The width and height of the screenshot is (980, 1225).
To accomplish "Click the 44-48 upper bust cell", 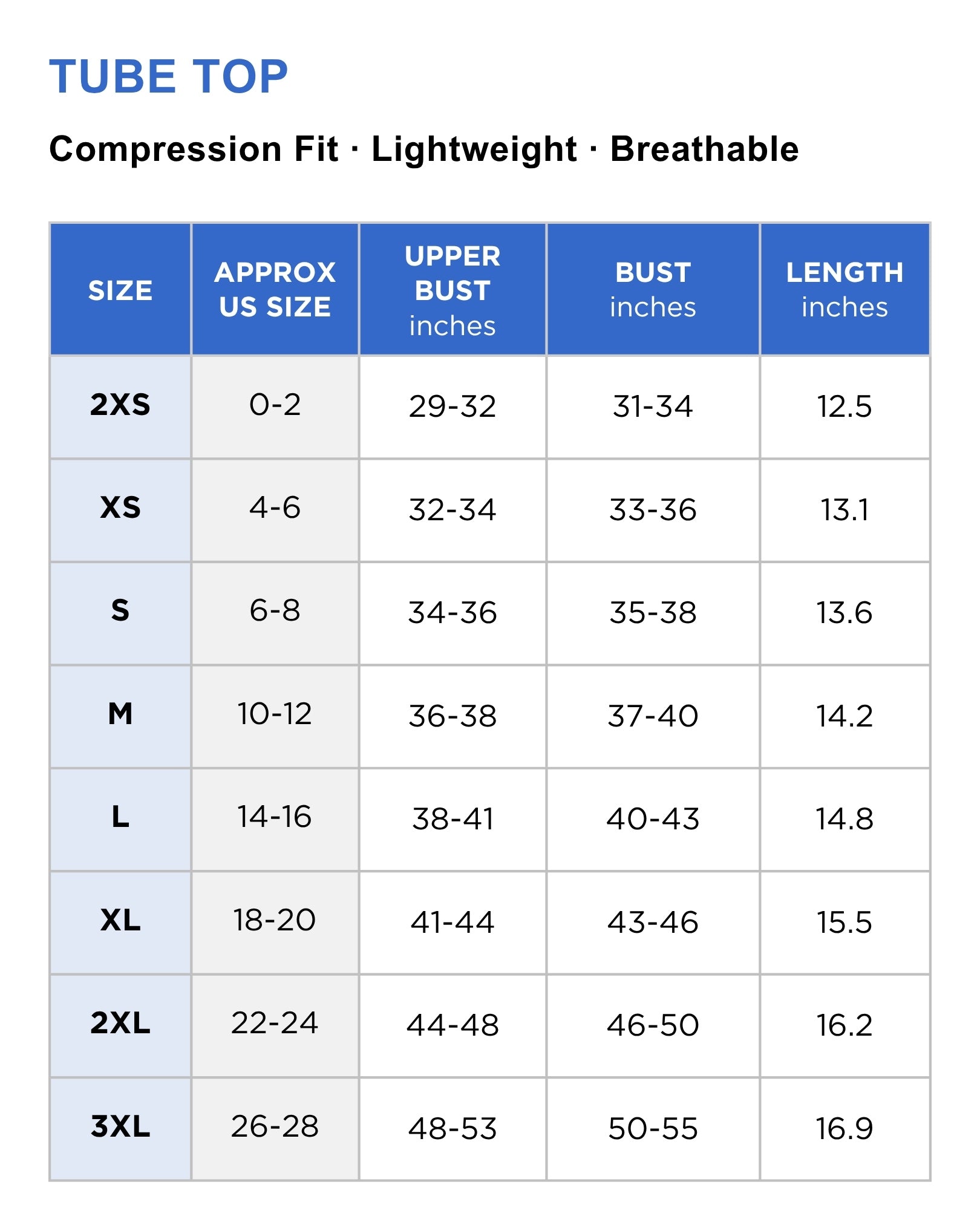I will 452,1025.
